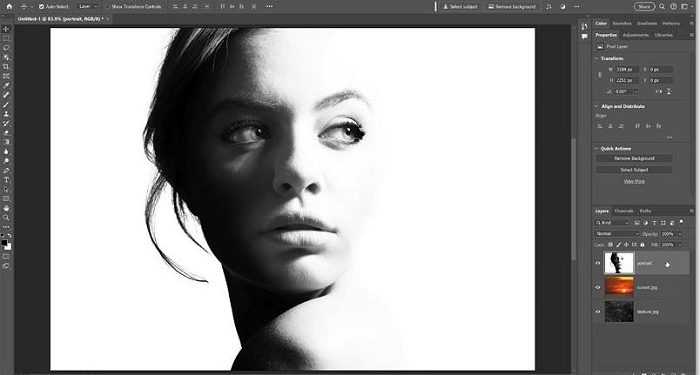Image resolution: width=700 pixels, height=375 pixels.
Task: Hide the sunset.jpg layer with eye icon
Action: [x=598, y=287]
